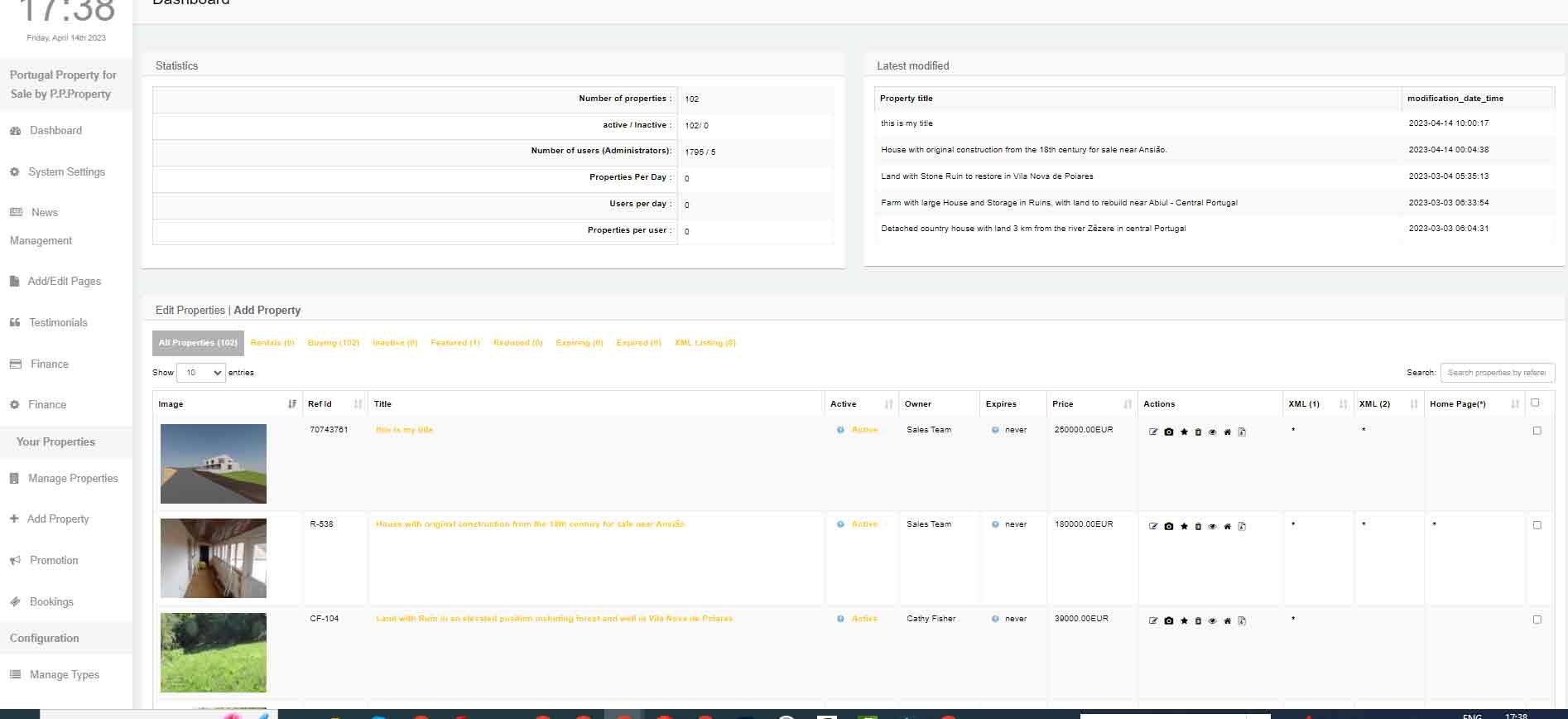Switch to XML Listing (0) tab
1568x719 pixels.
705,343
